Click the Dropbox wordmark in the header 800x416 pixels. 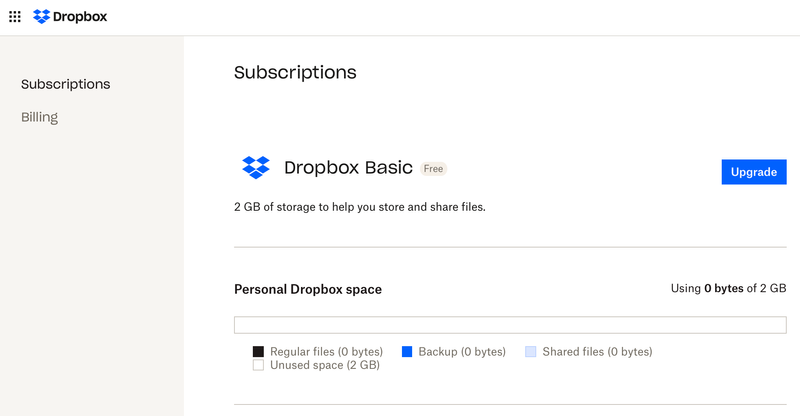82,17
